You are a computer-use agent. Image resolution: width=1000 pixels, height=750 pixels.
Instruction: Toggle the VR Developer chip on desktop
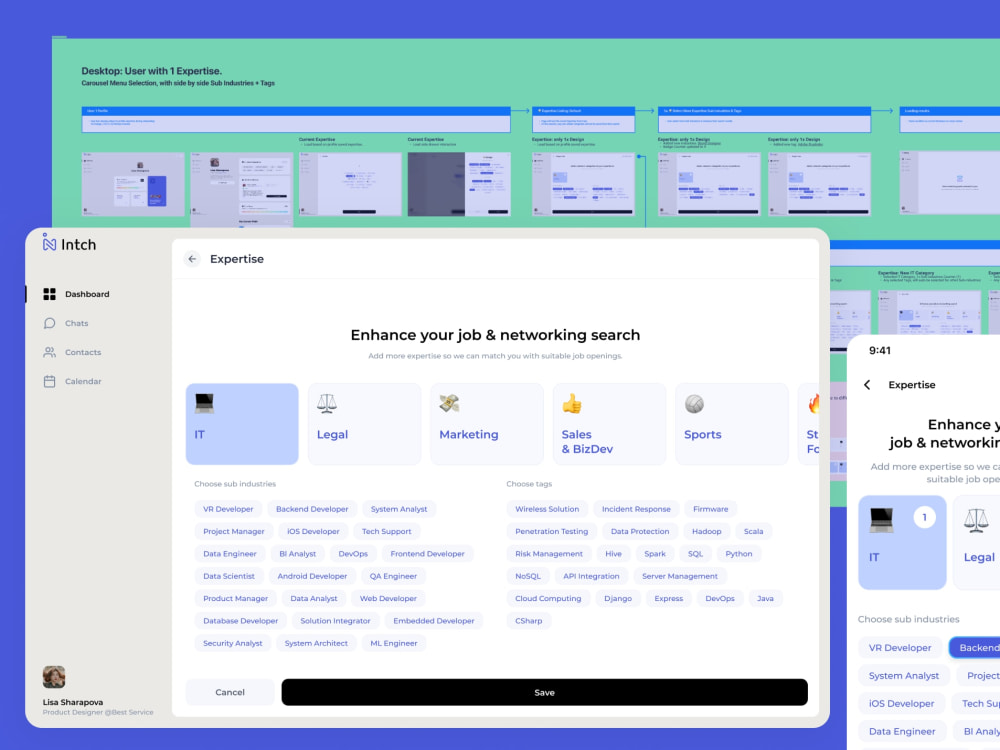(x=228, y=509)
